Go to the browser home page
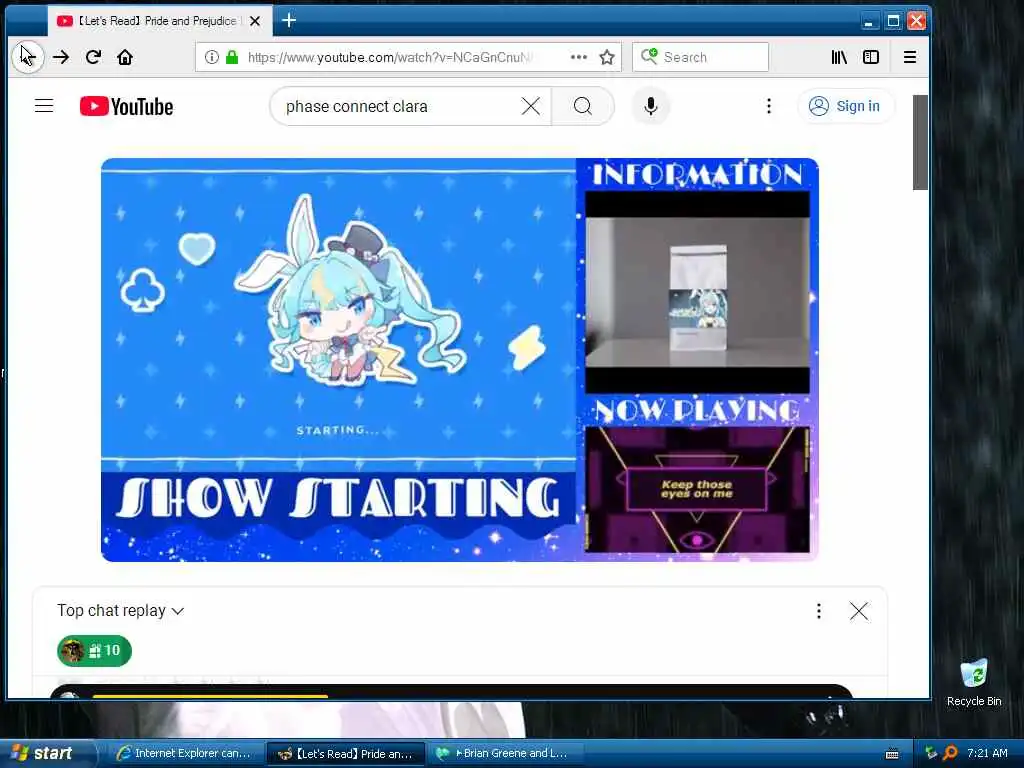The width and height of the screenshot is (1024, 768). [x=125, y=57]
